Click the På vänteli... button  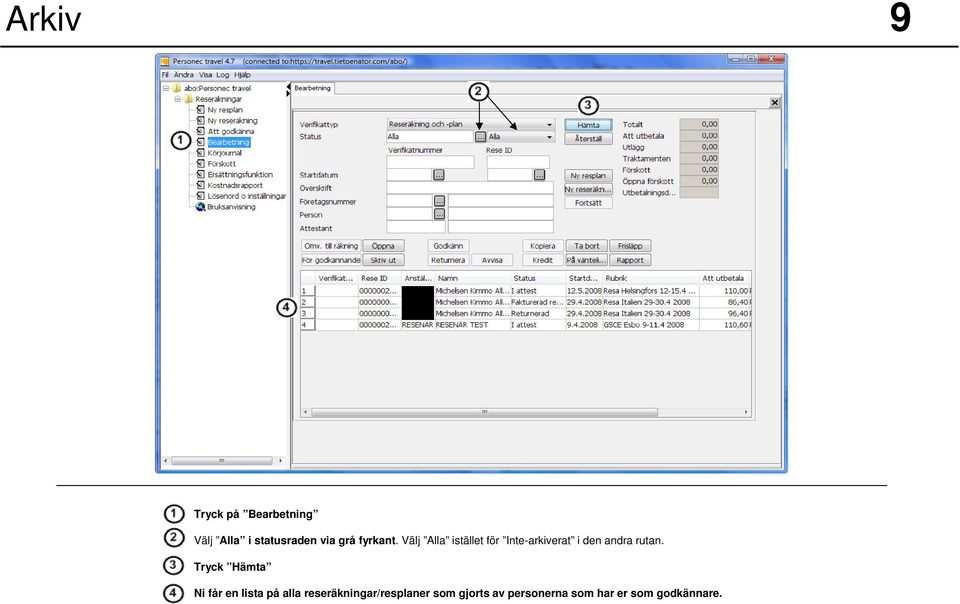(587, 260)
